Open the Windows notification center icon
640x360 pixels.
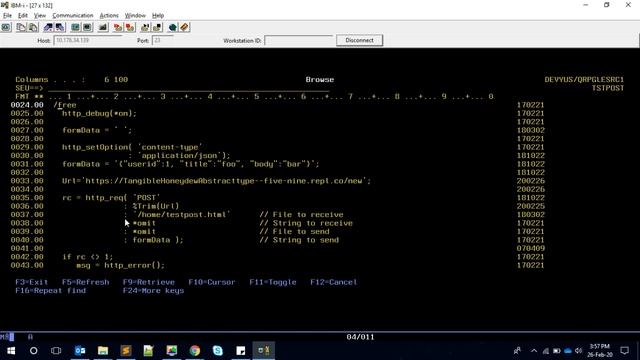click(624, 351)
